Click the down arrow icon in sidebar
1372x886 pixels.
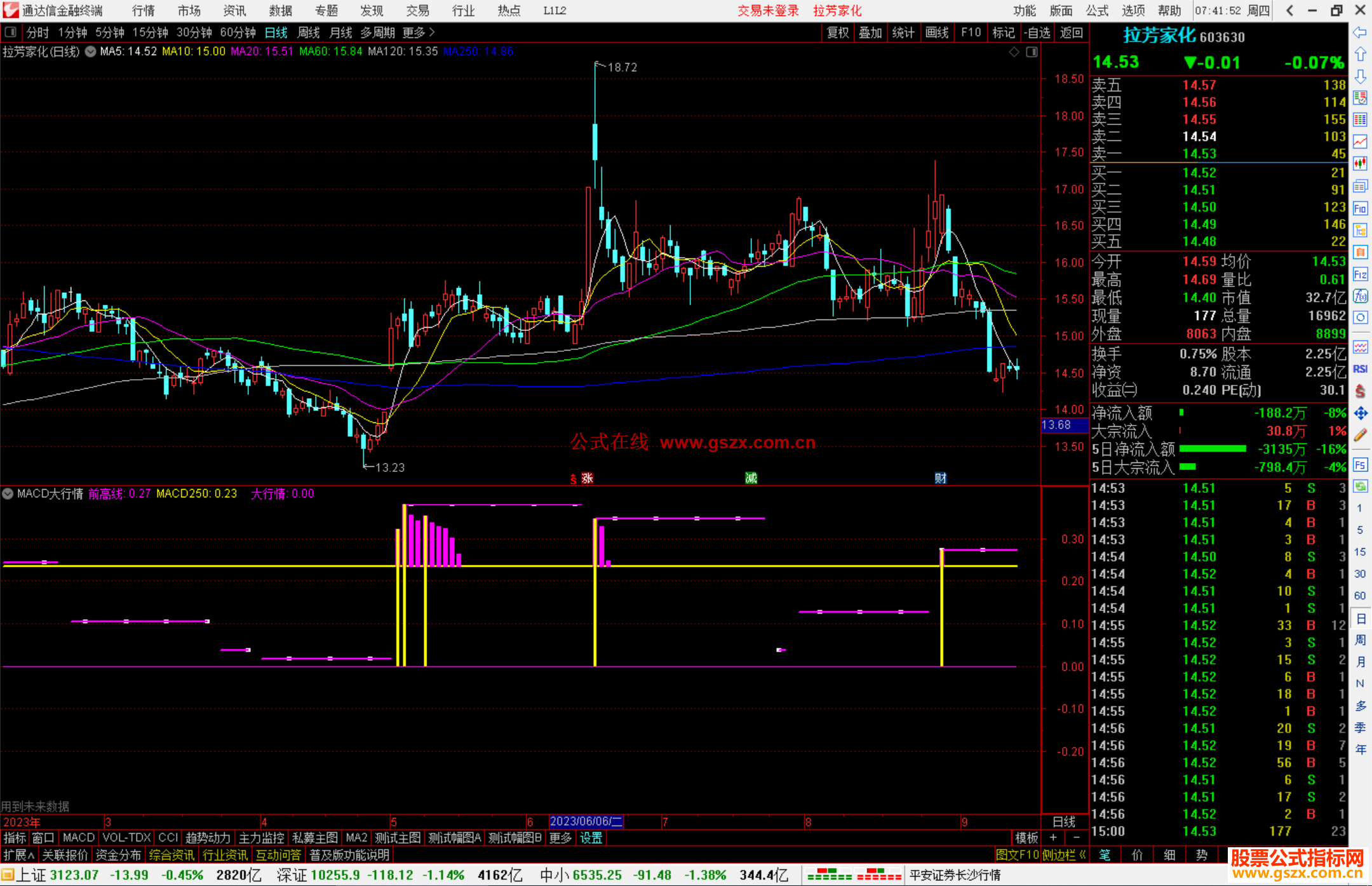(1360, 76)
